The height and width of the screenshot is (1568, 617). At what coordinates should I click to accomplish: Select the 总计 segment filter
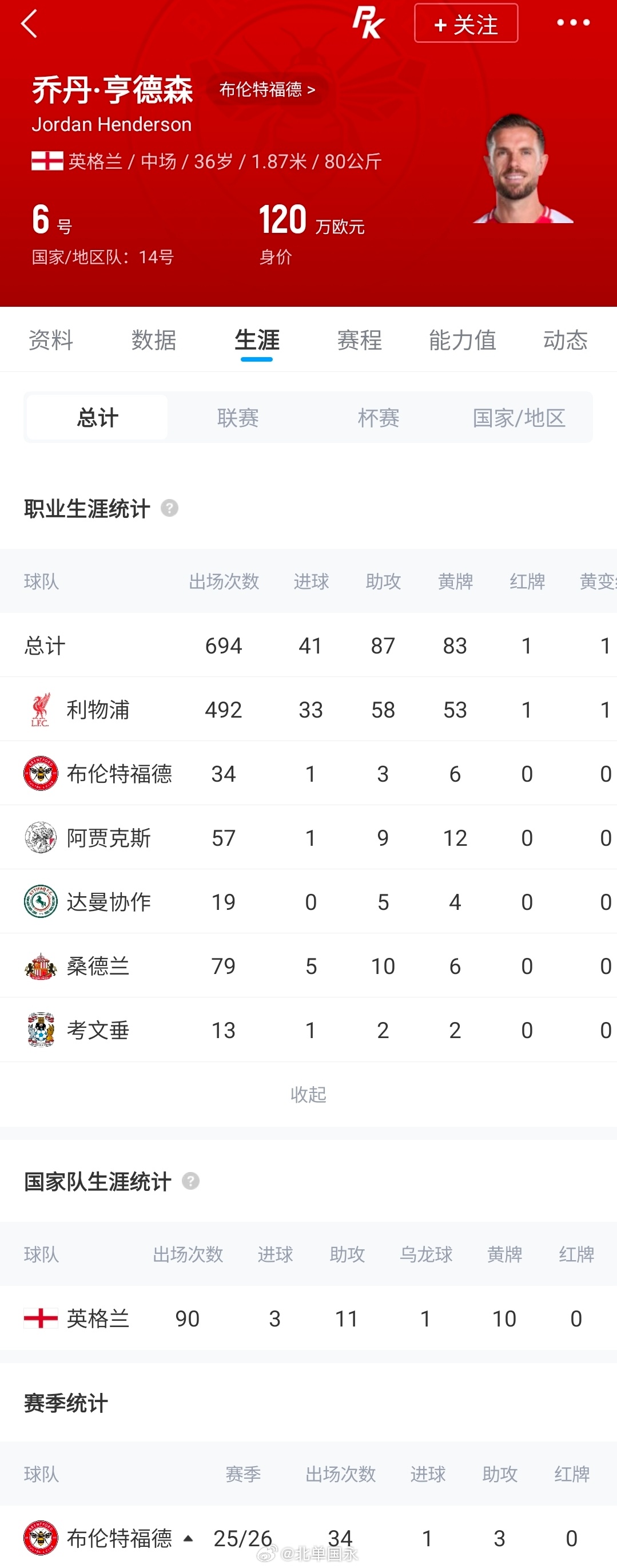coord(97,418)
